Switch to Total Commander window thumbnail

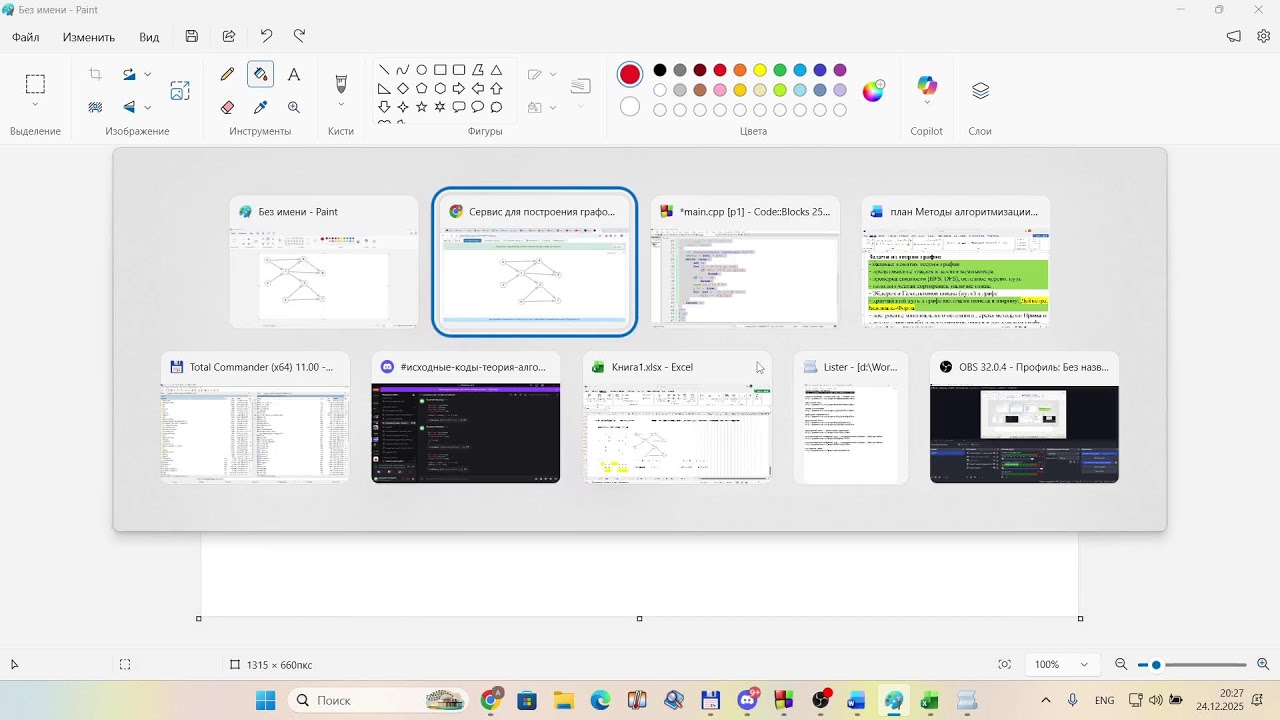click(255, 417)
